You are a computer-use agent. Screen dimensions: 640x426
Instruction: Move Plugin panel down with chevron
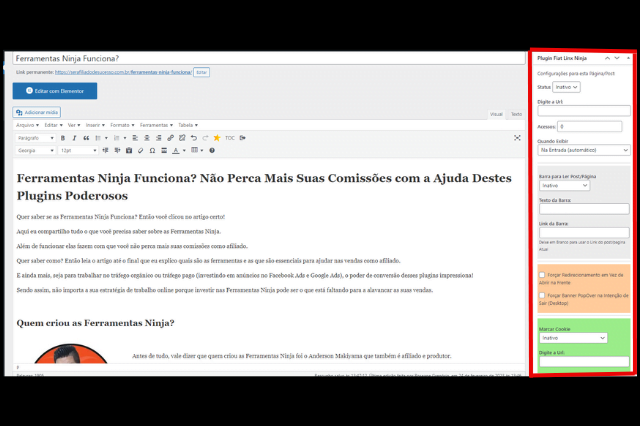(617, 58)
